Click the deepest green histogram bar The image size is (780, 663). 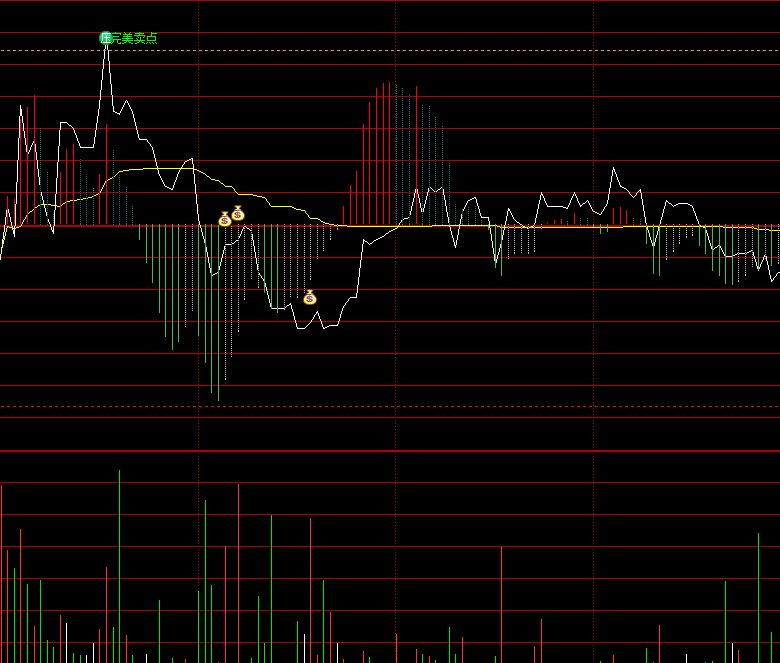click(218, 313)
